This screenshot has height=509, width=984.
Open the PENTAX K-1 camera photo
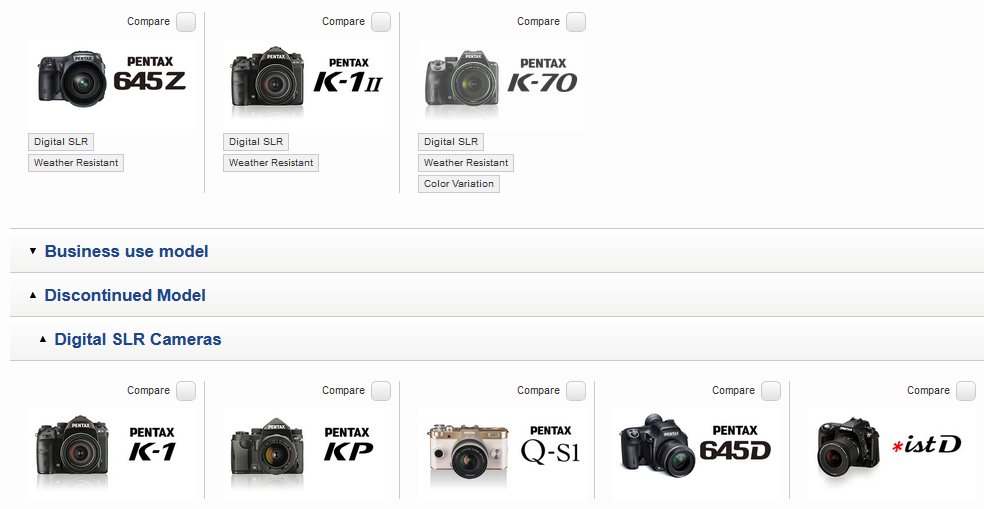(72, 451)
